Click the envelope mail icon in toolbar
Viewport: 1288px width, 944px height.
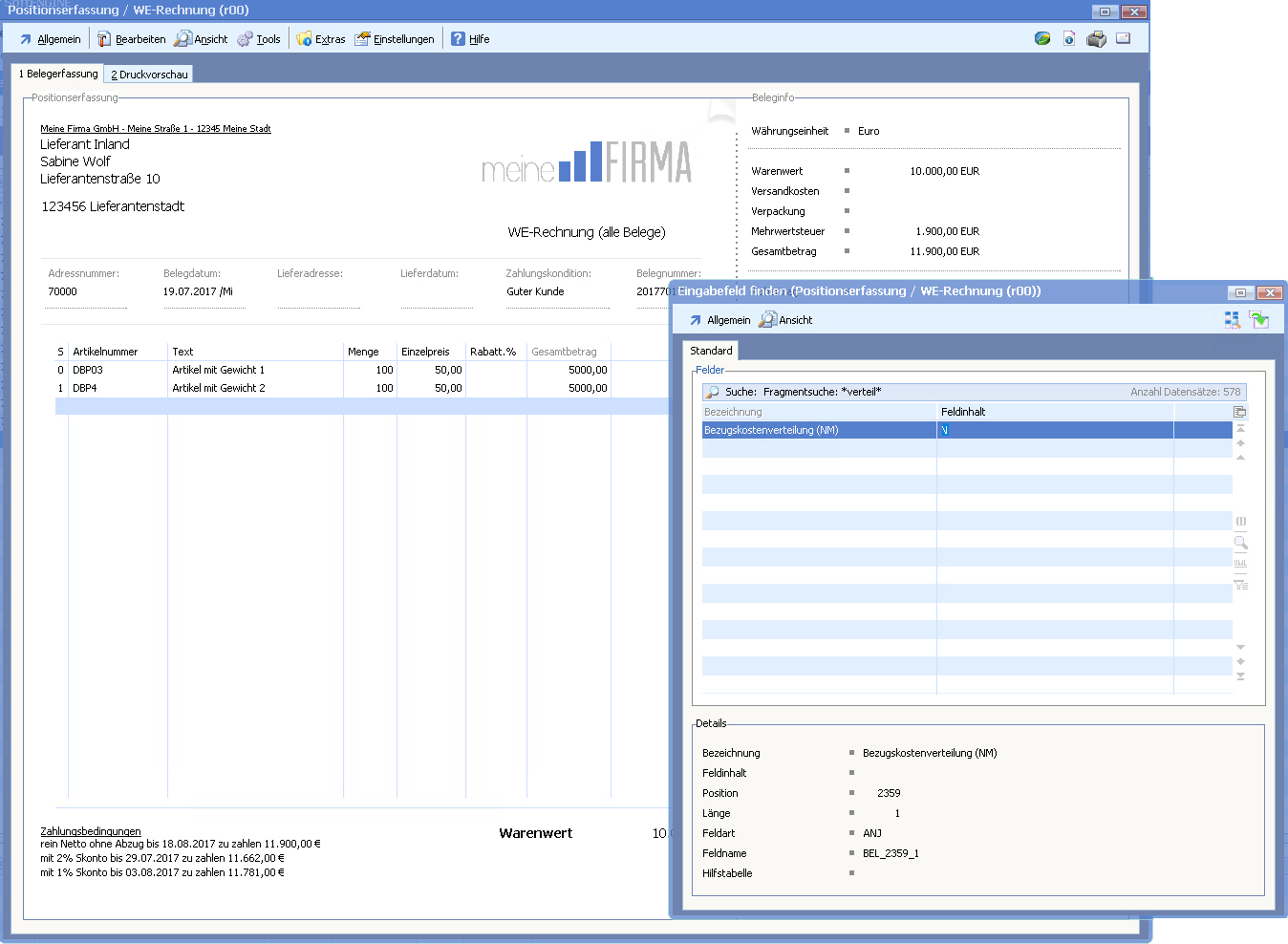point(1124,39)
